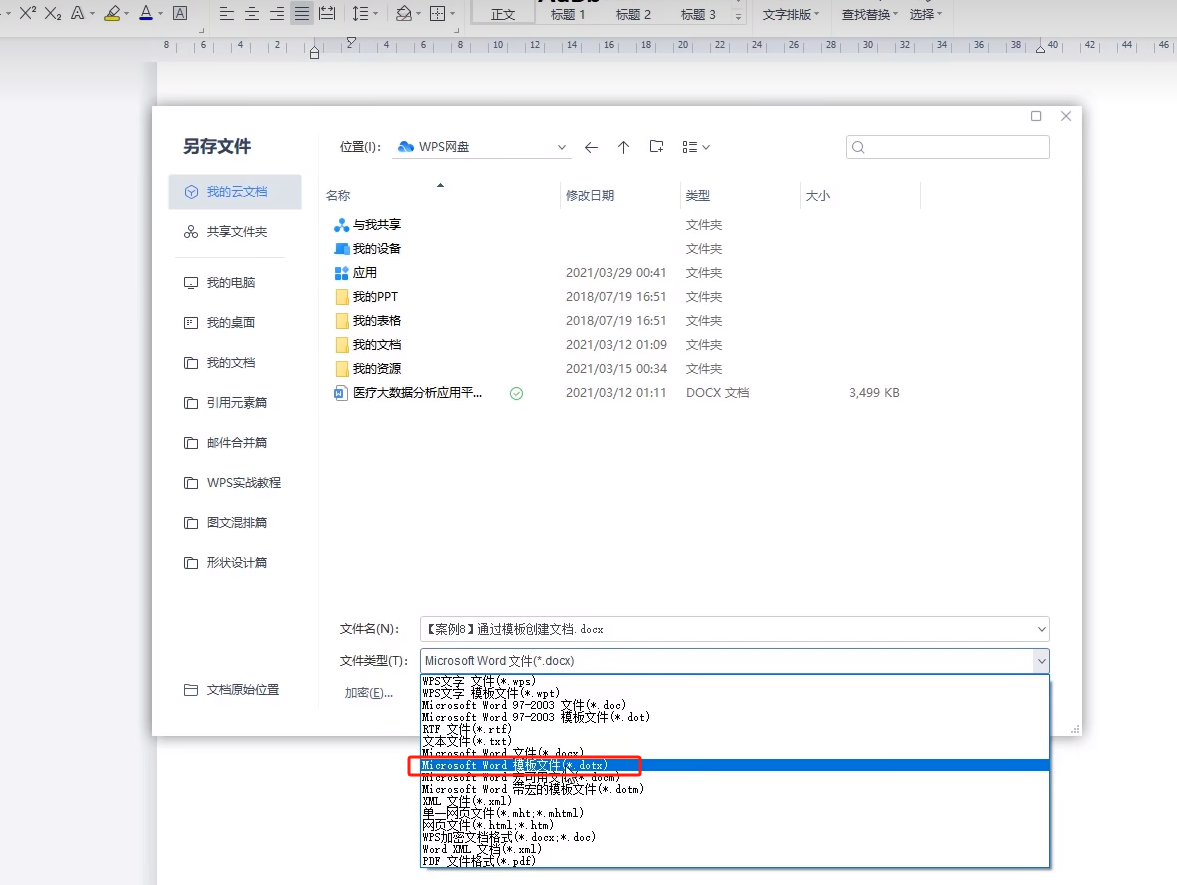Align paragraph text left

tap(227, 14)
